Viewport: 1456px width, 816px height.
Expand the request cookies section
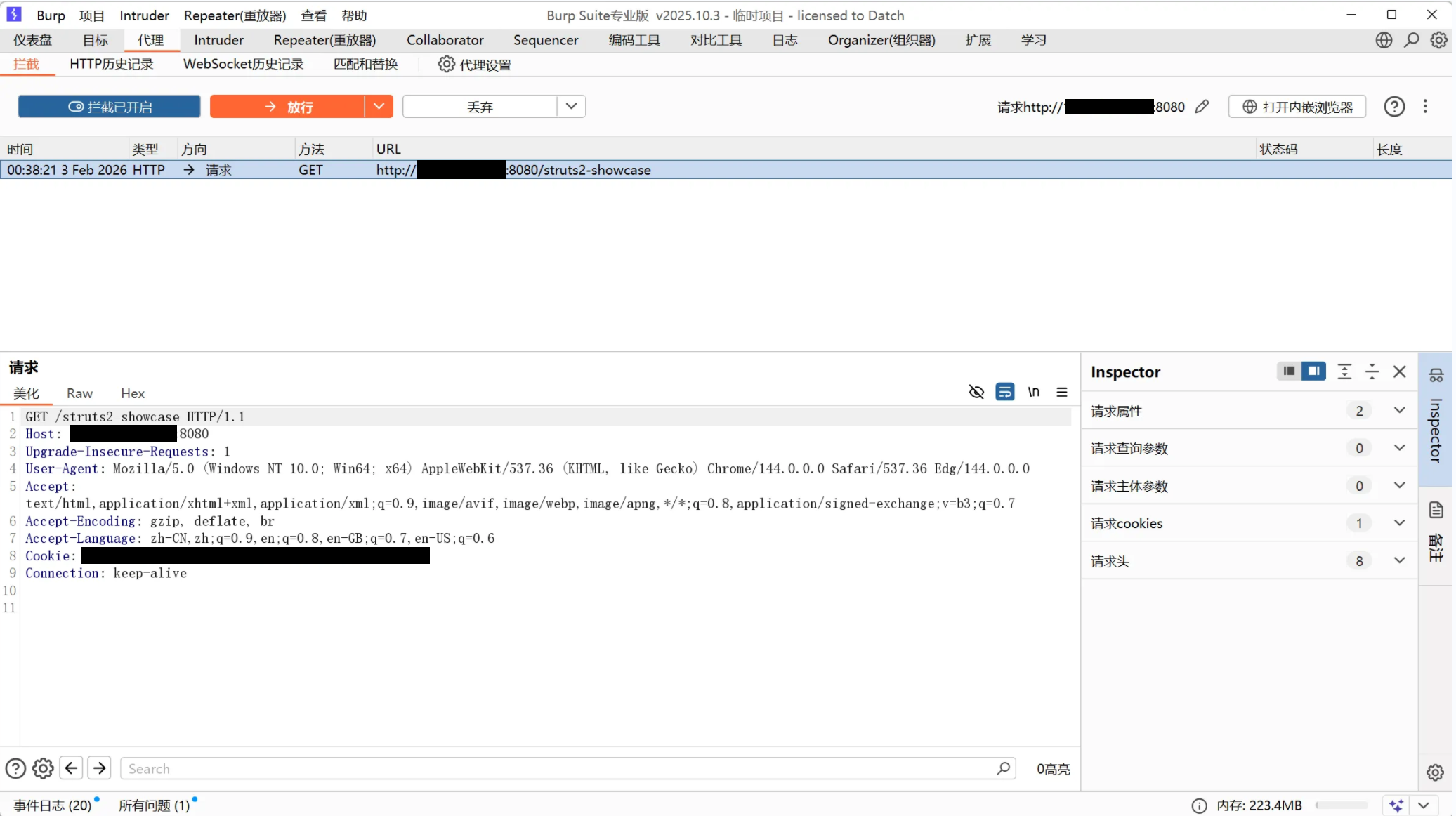pos(1250,523)
